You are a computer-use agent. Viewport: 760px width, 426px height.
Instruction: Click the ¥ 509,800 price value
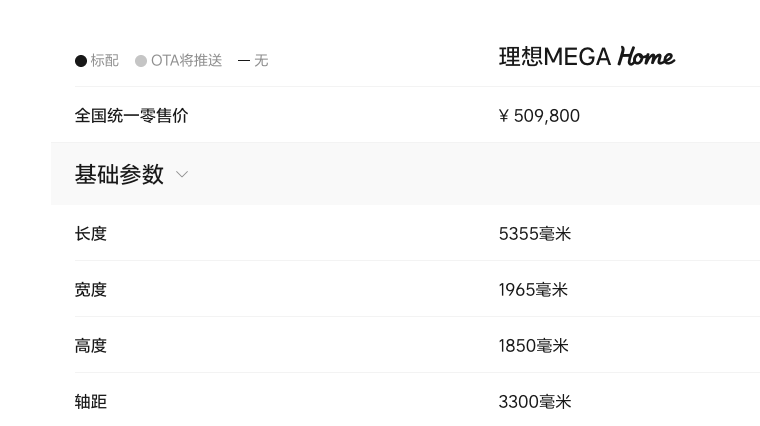click(539, 116)
